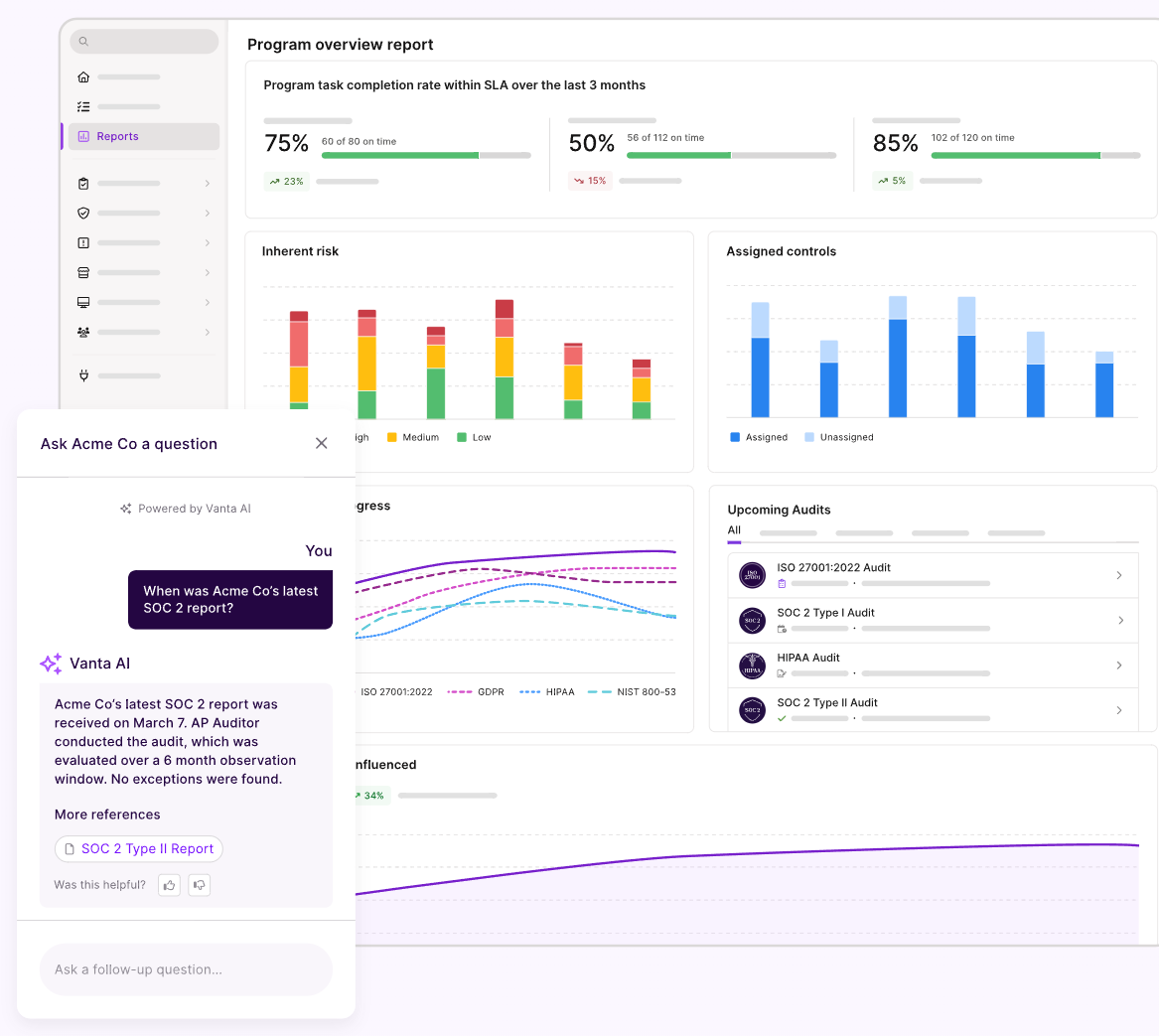Select the shield icon in the sidebar

pyautogui.click(x=83, y=213)
